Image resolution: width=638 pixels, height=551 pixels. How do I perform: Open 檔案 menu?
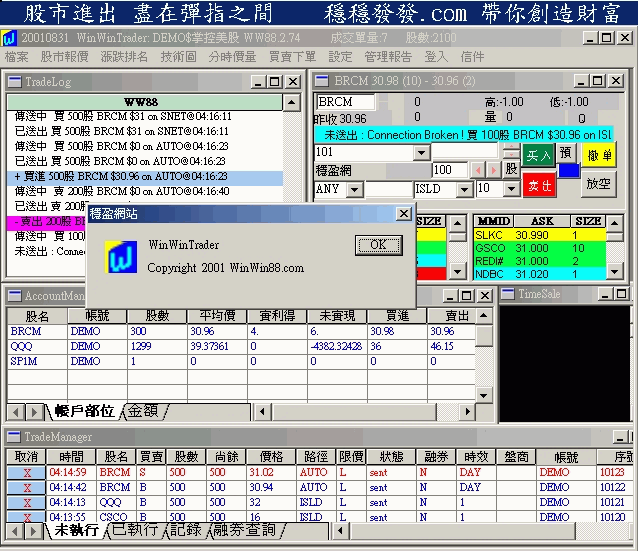point(16,57)
